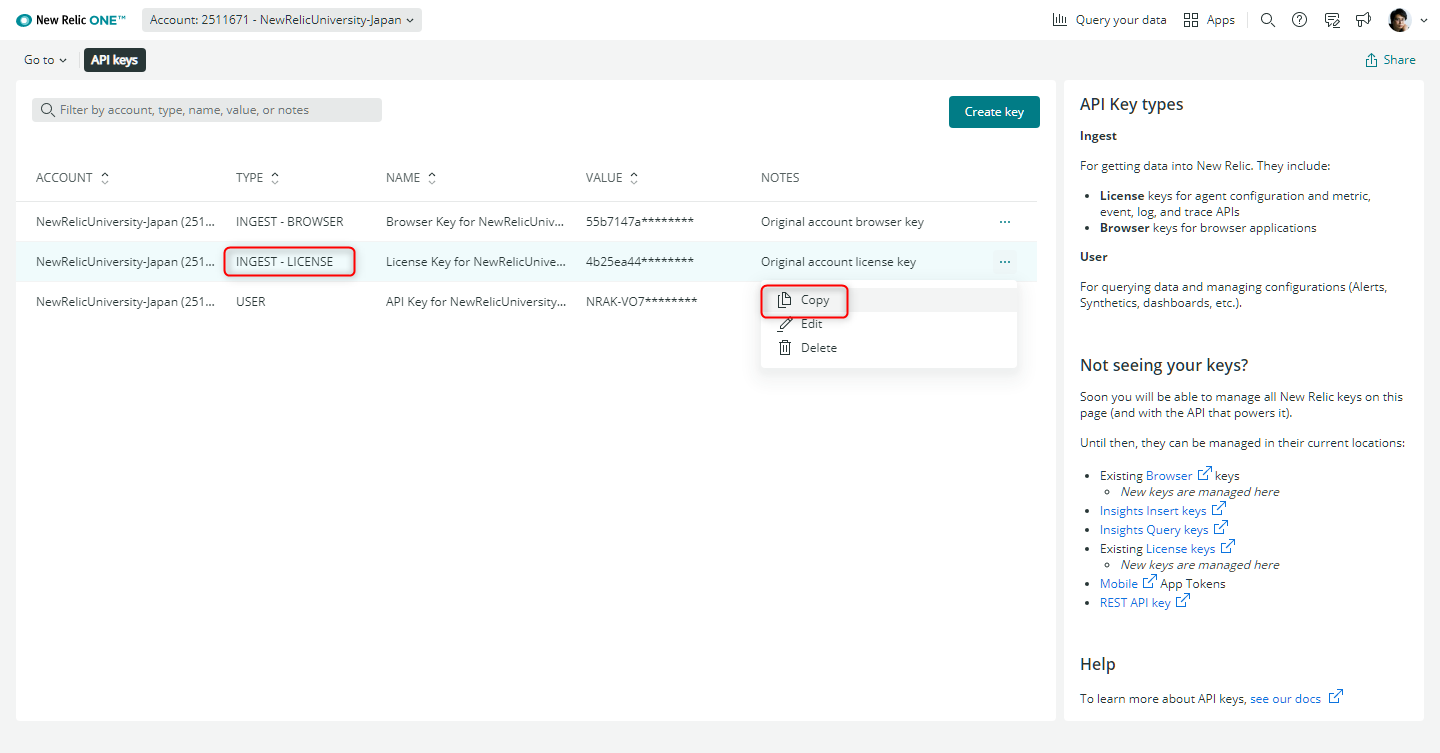
Task: Open actions menu for license key row
Action: [1005, 262]
